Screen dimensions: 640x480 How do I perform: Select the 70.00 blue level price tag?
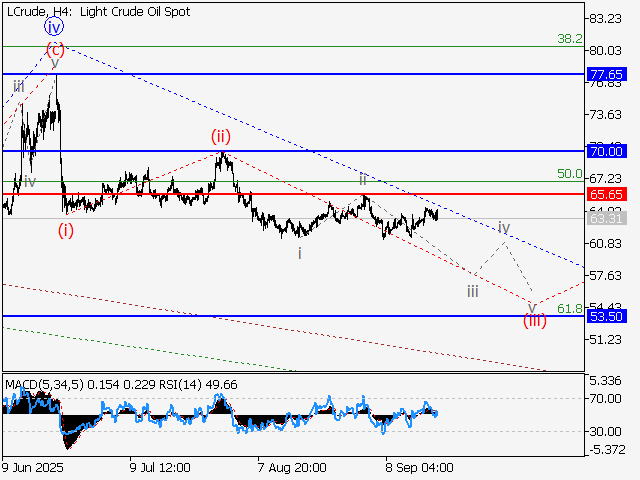(x=607, y=151)
